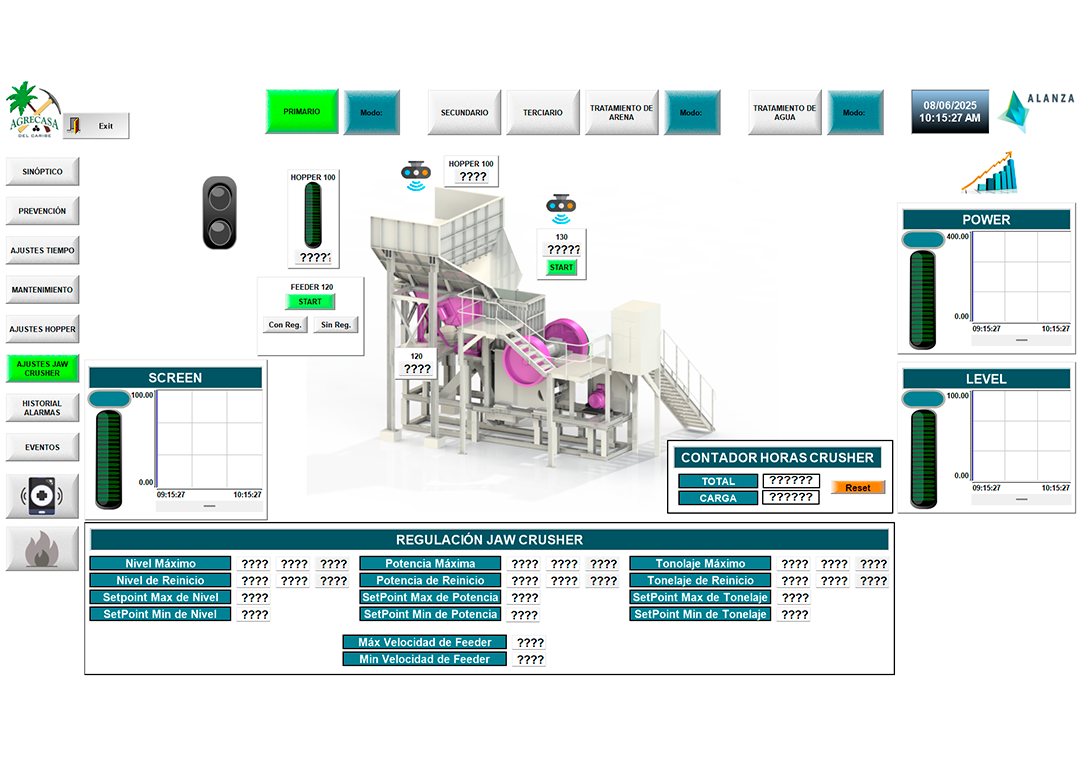Click the traffic light status indicator
1080x764 pixels.
[x=220, y=213]
